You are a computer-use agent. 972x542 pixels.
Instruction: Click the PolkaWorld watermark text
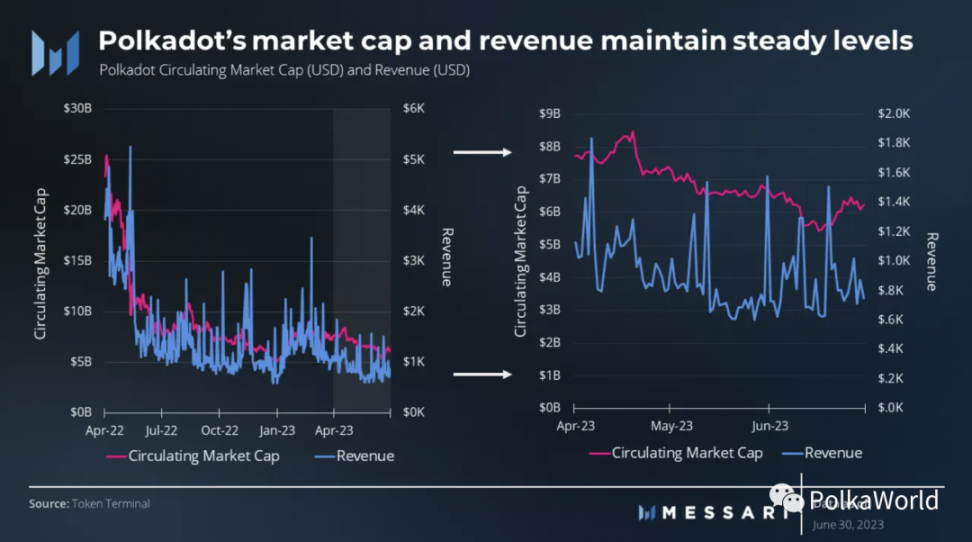pos(873,500)
